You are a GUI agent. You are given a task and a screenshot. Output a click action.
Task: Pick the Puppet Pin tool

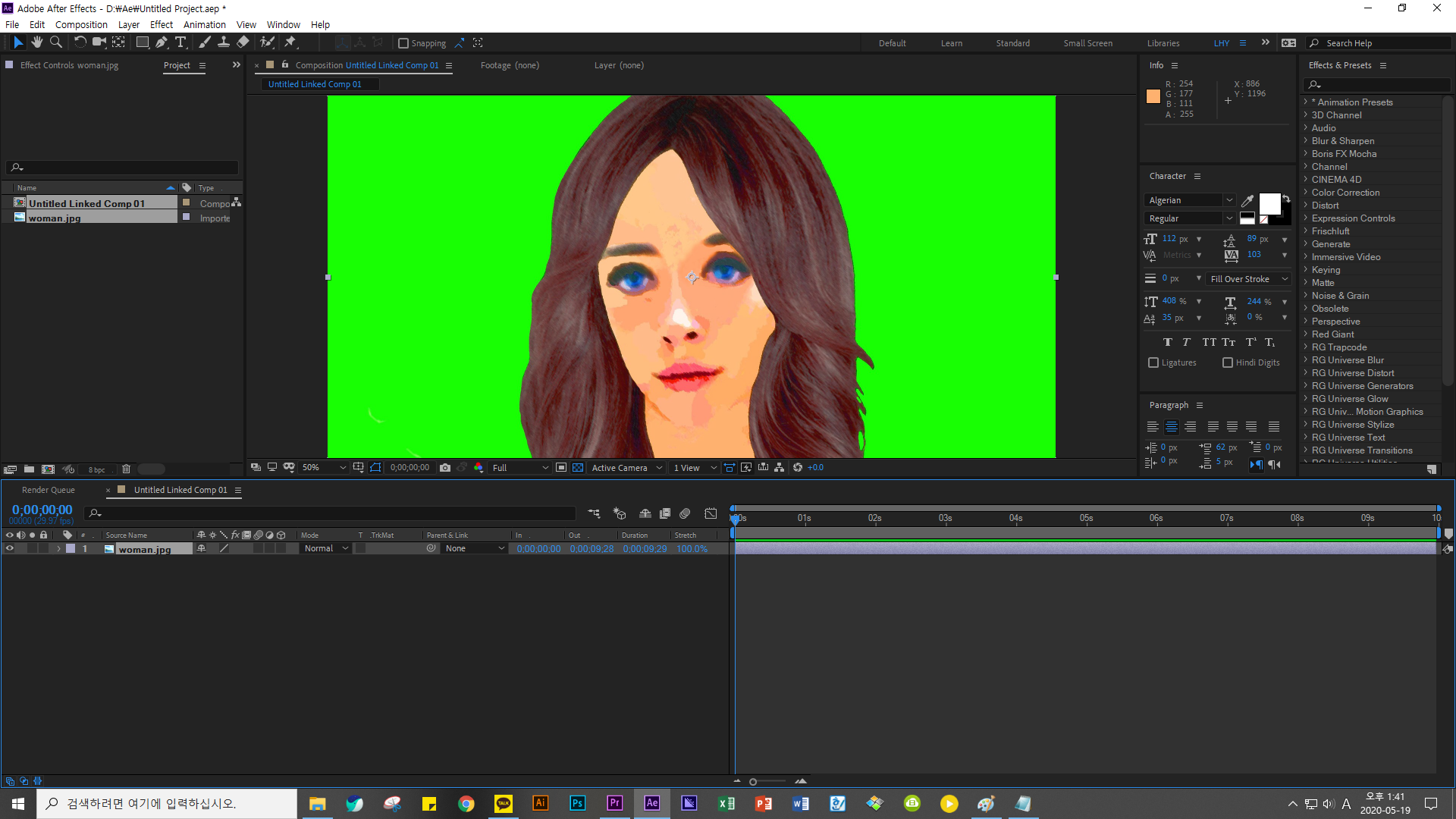tap(290, 42)
